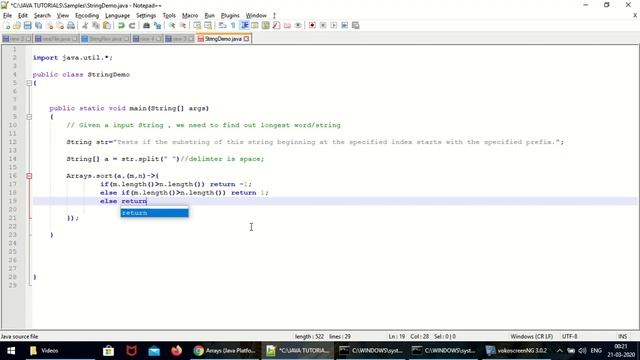Switch to the new 4 tab
This screenshot has width=640, height=360.
click(147, 39)
